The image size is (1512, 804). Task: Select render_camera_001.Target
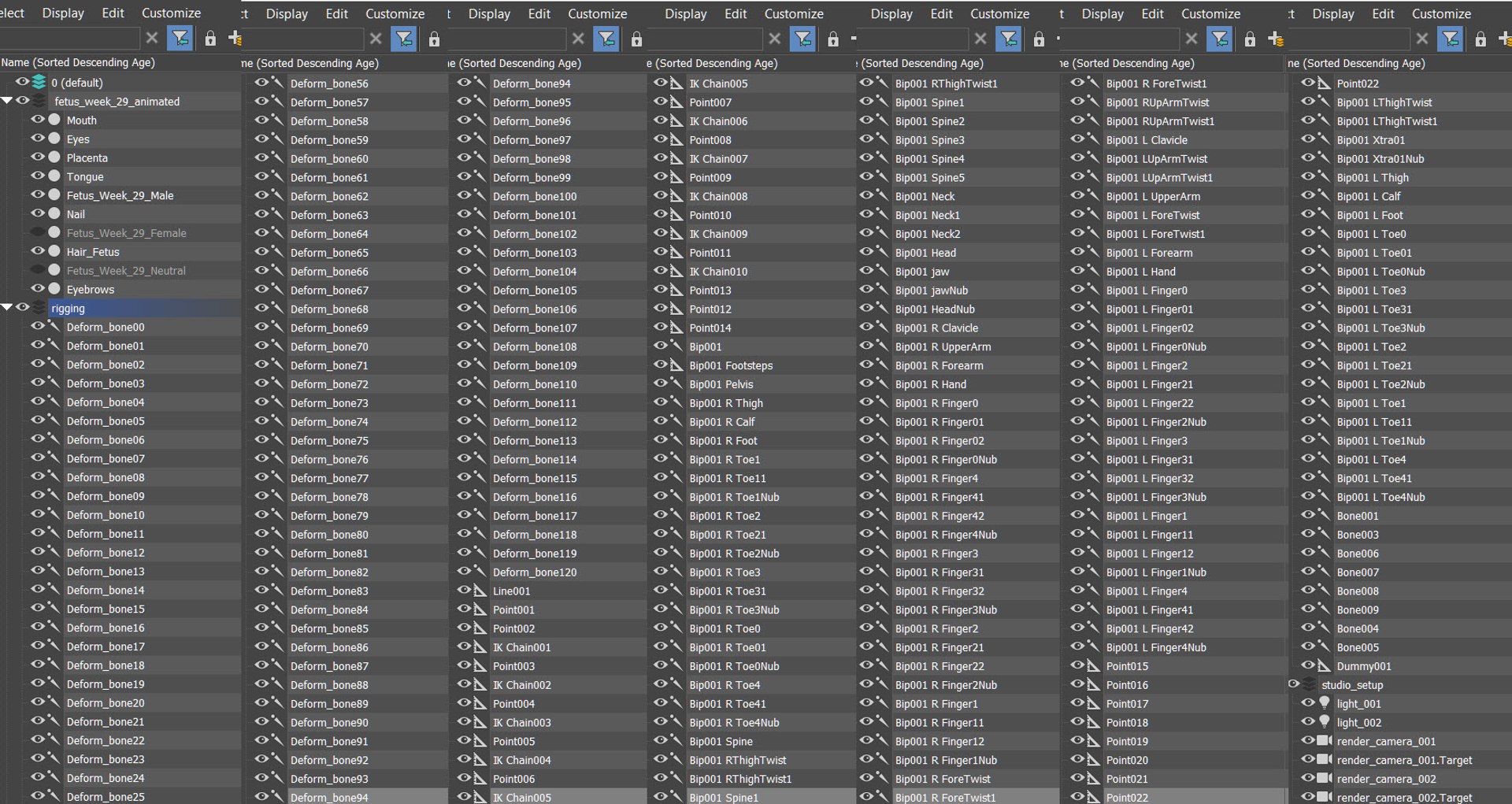[x=1404, y=760]
